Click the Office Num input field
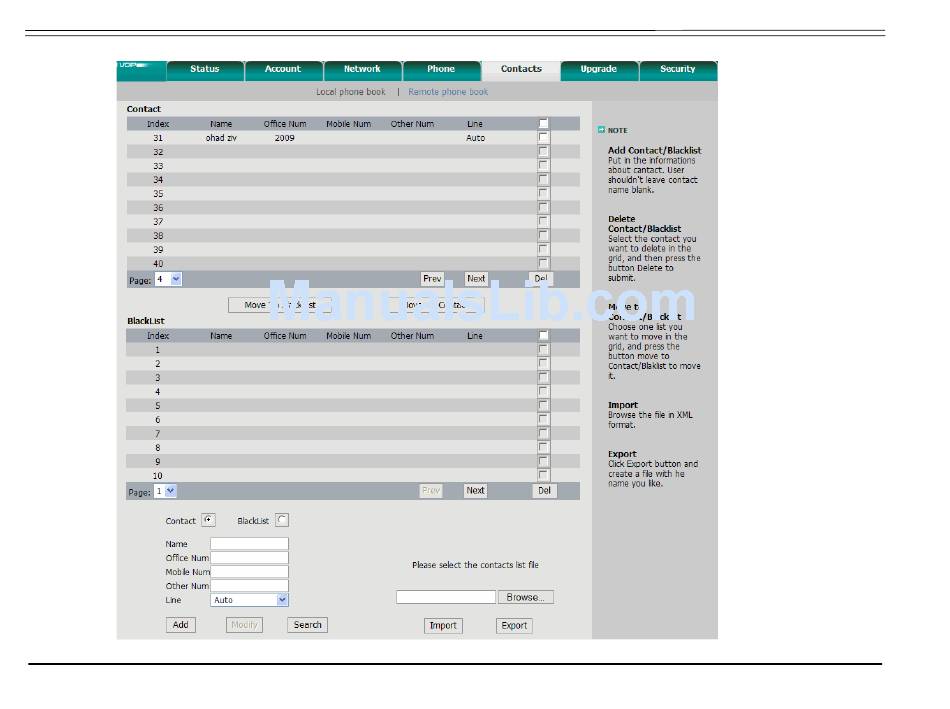 click(249, 558)
